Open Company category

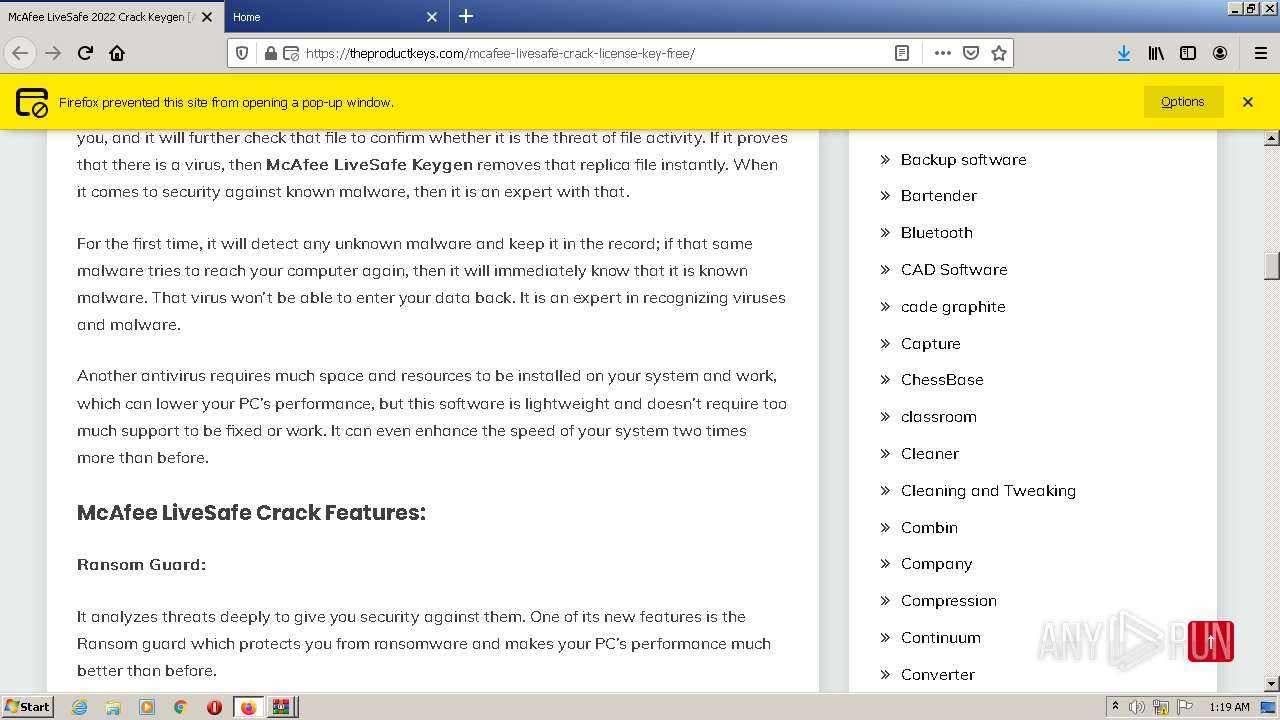click(936, 563)
